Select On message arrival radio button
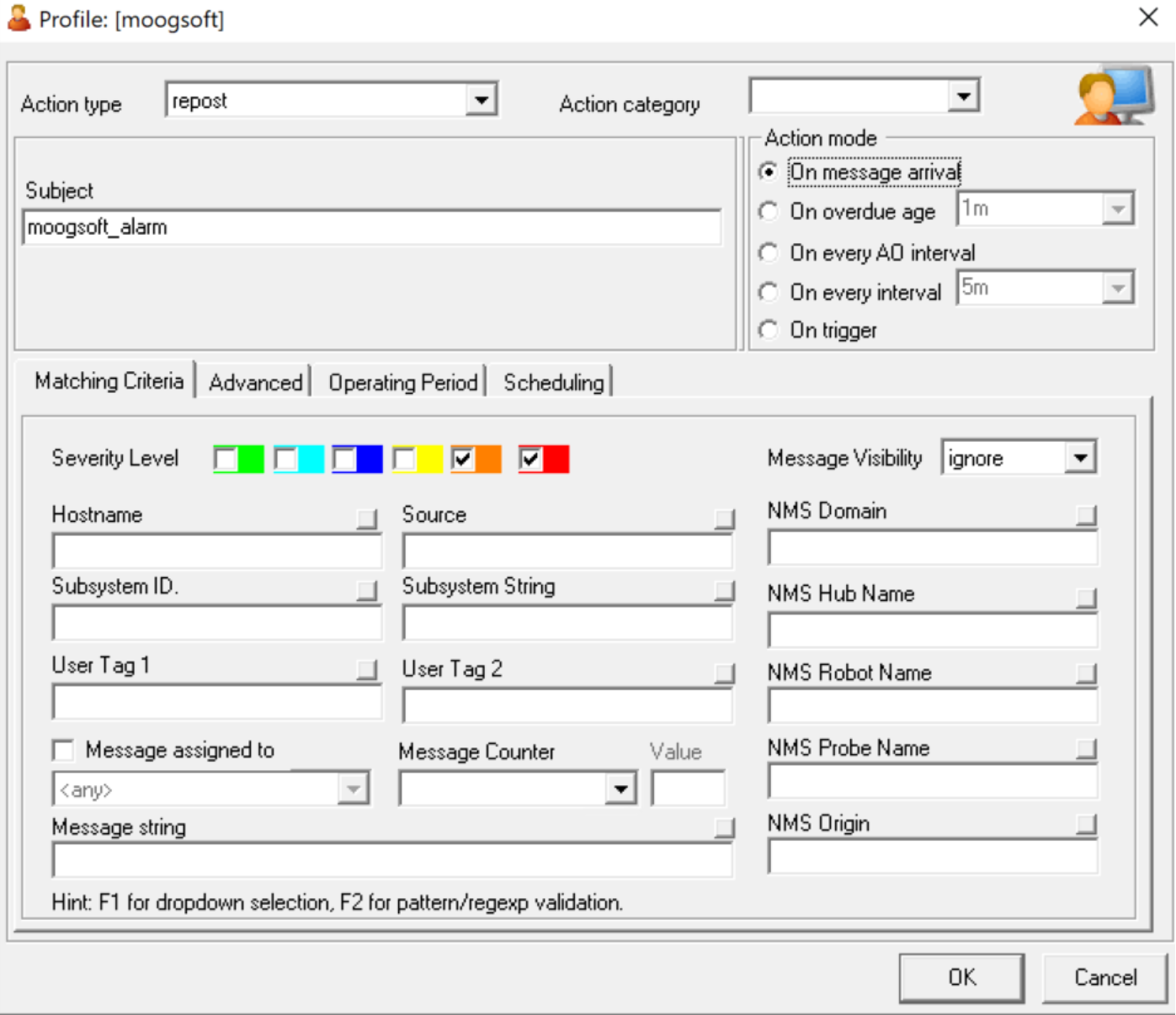1176x1015 pixels. pyautogui.click(x=768, y=172)
